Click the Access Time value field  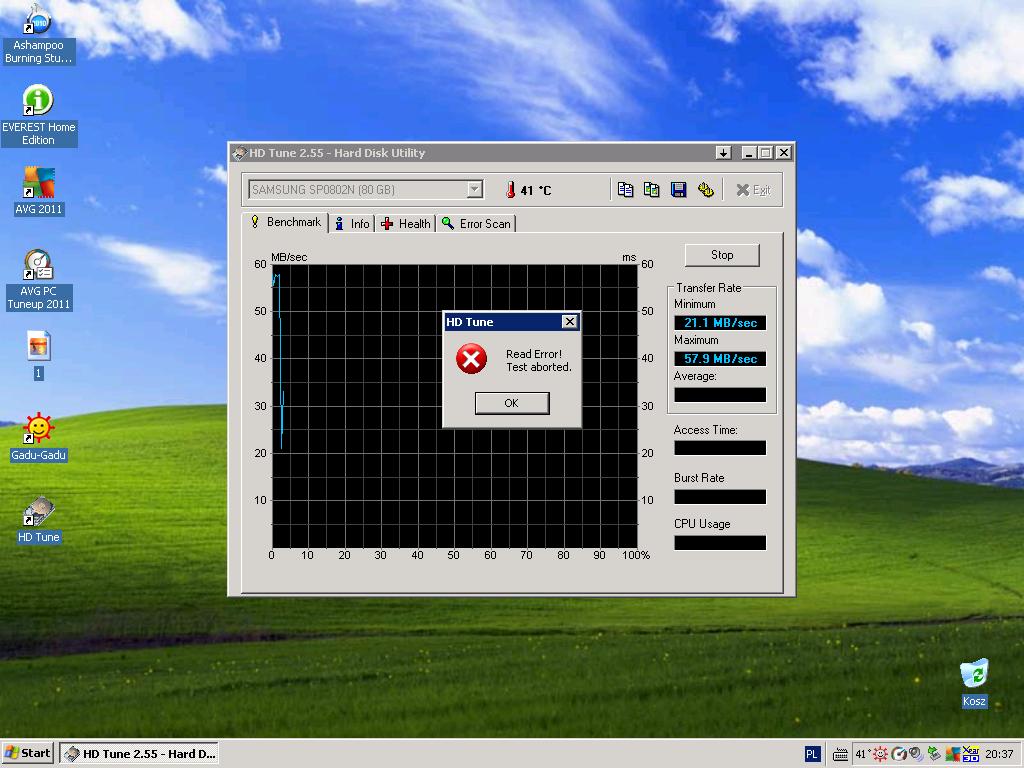(x=720, y=448)
